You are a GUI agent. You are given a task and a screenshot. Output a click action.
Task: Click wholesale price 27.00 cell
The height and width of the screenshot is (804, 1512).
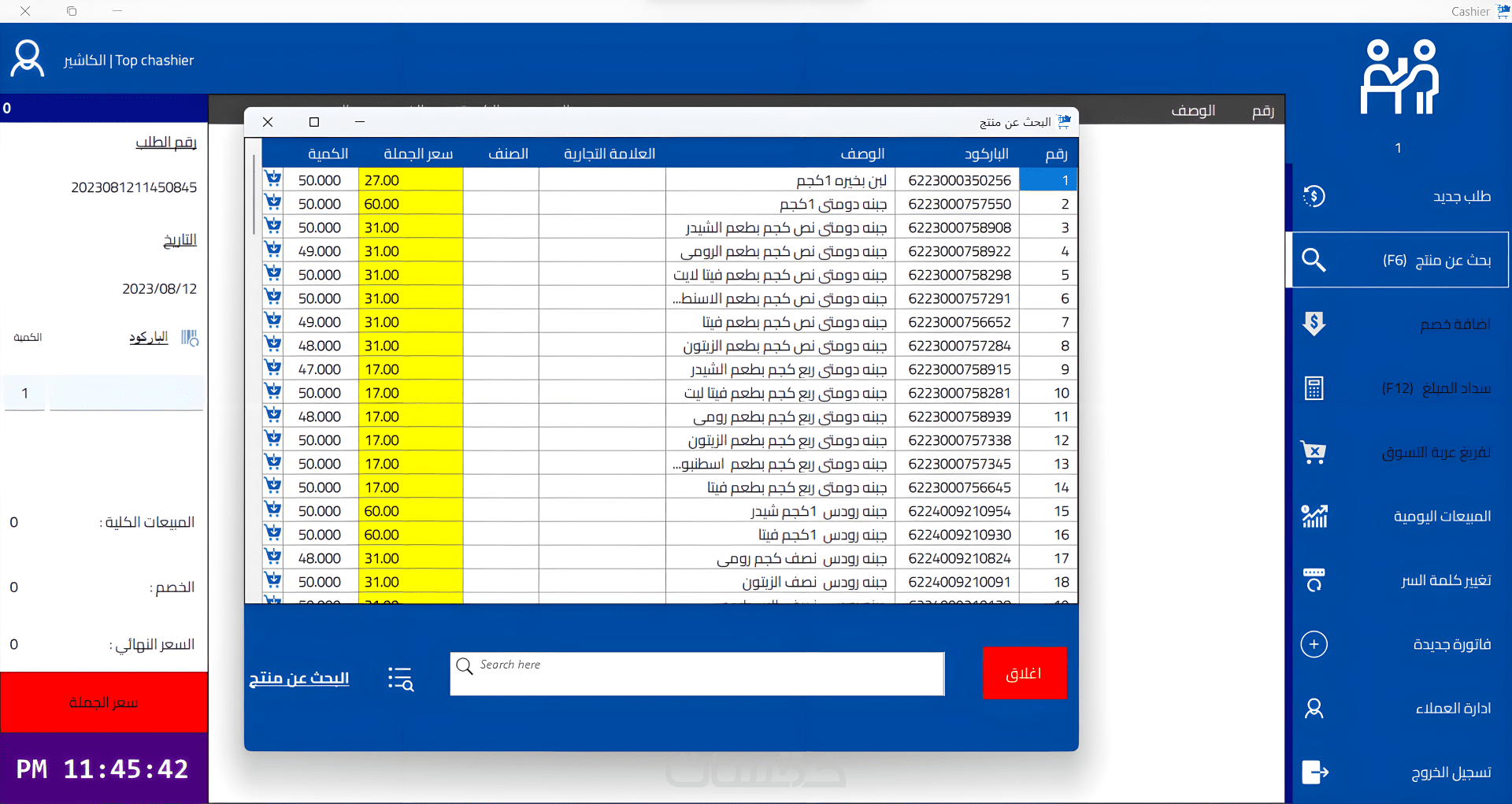pyautogui.click(x=410, y=180)
